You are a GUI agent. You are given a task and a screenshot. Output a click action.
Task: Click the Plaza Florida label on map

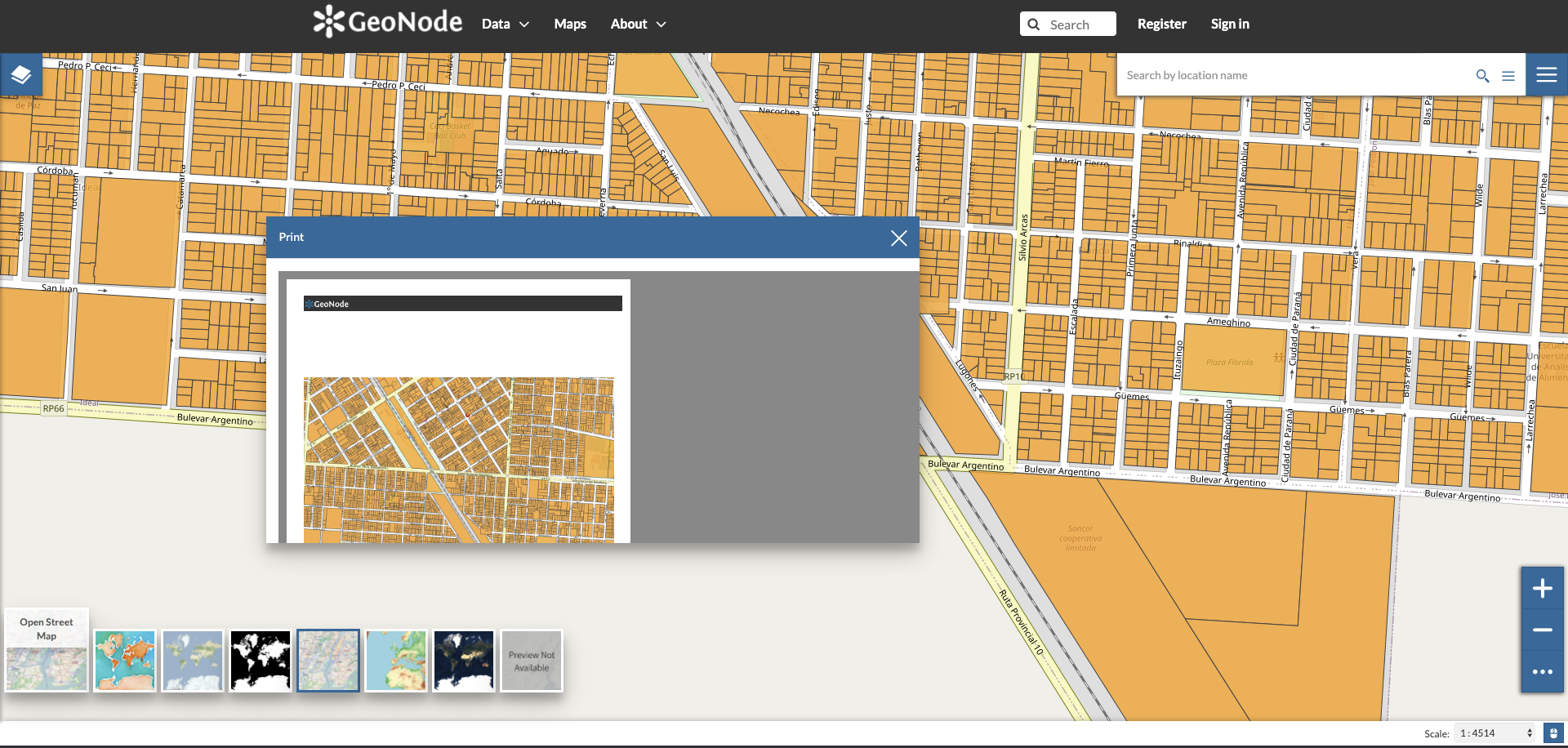click(x=1229, y=362)
